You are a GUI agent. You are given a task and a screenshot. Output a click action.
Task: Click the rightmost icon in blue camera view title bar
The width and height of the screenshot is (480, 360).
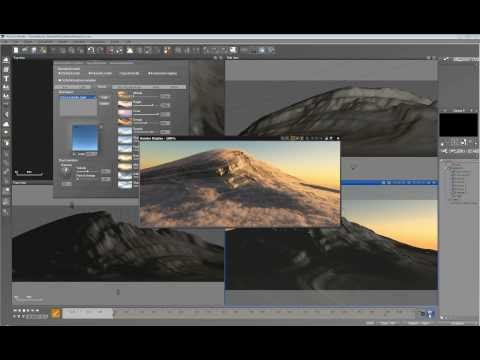pos(434,183)
